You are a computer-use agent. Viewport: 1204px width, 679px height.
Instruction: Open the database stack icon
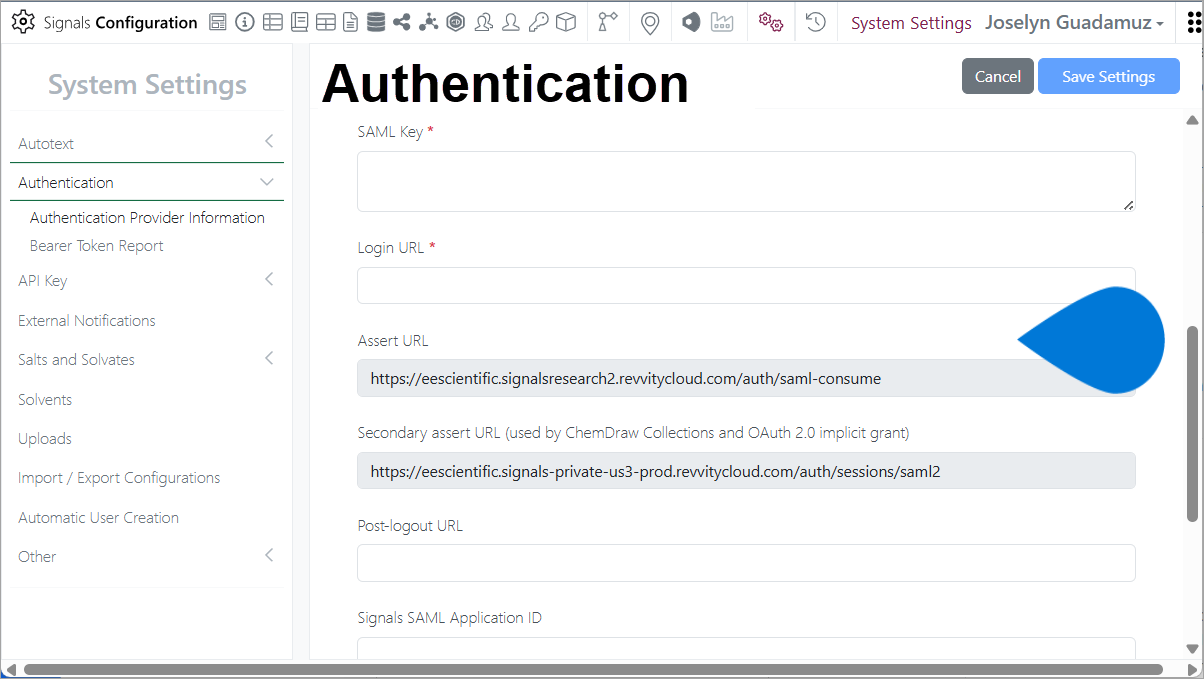[376, 22]
